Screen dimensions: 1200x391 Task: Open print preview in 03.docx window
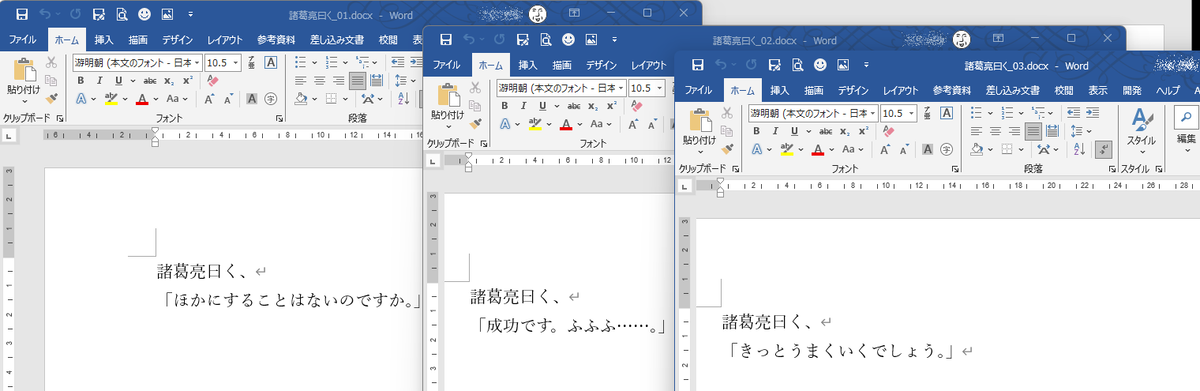pyautogui.click(x=797, y=65)
